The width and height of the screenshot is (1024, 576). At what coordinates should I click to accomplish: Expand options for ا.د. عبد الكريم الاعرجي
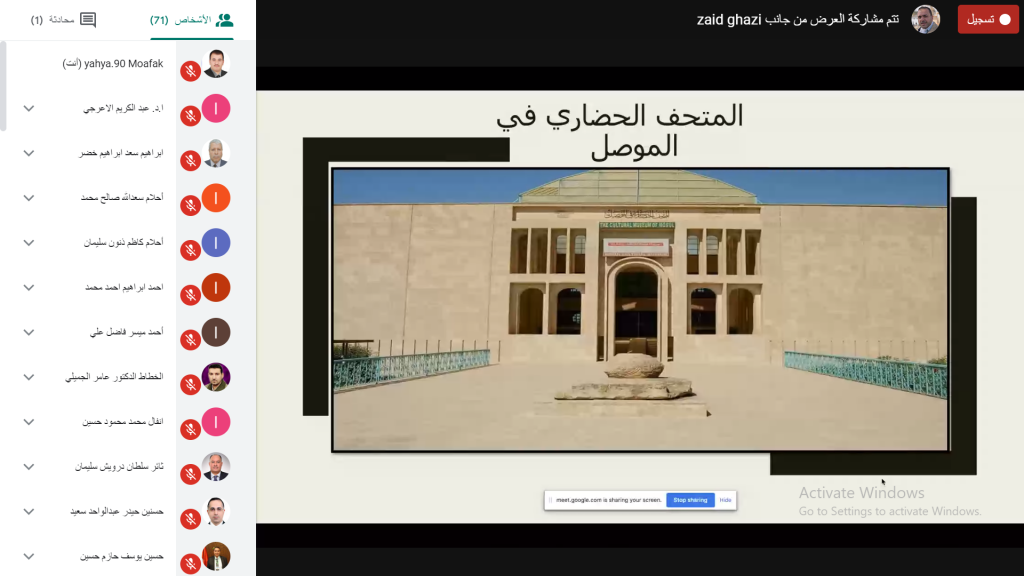click(x=29, y=108)
